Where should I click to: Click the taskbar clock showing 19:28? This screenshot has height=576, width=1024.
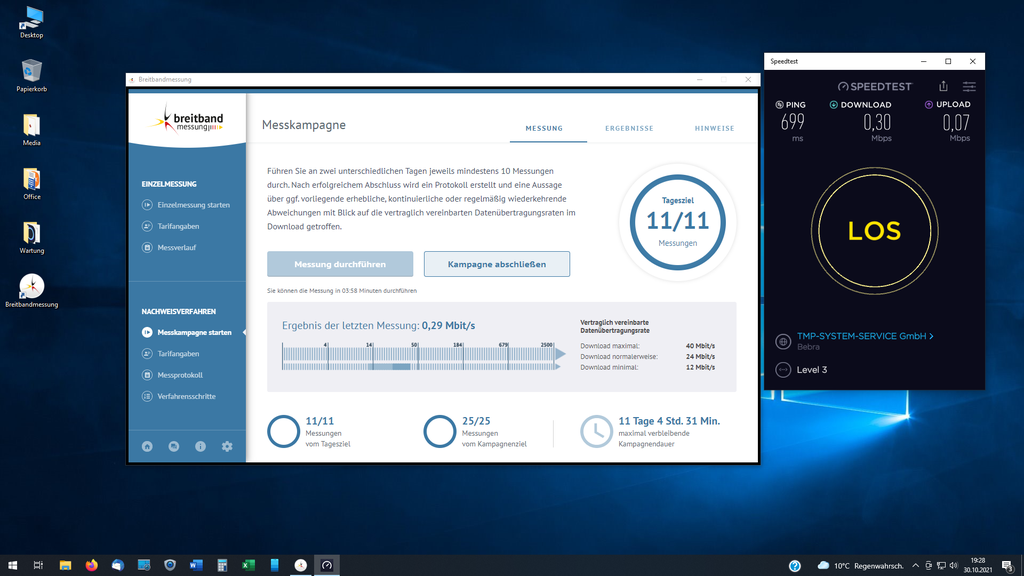pyautogui.click(x=978, y=566)
